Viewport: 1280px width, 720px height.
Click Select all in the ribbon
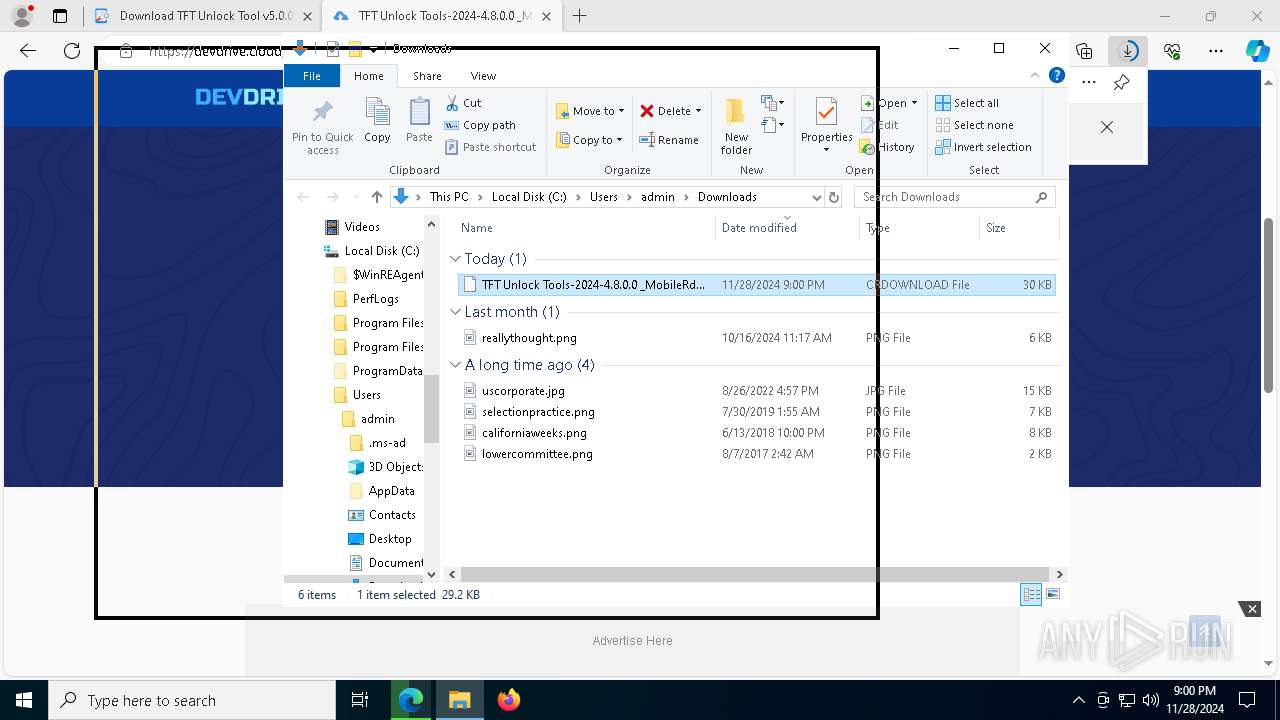click(967, 103)
